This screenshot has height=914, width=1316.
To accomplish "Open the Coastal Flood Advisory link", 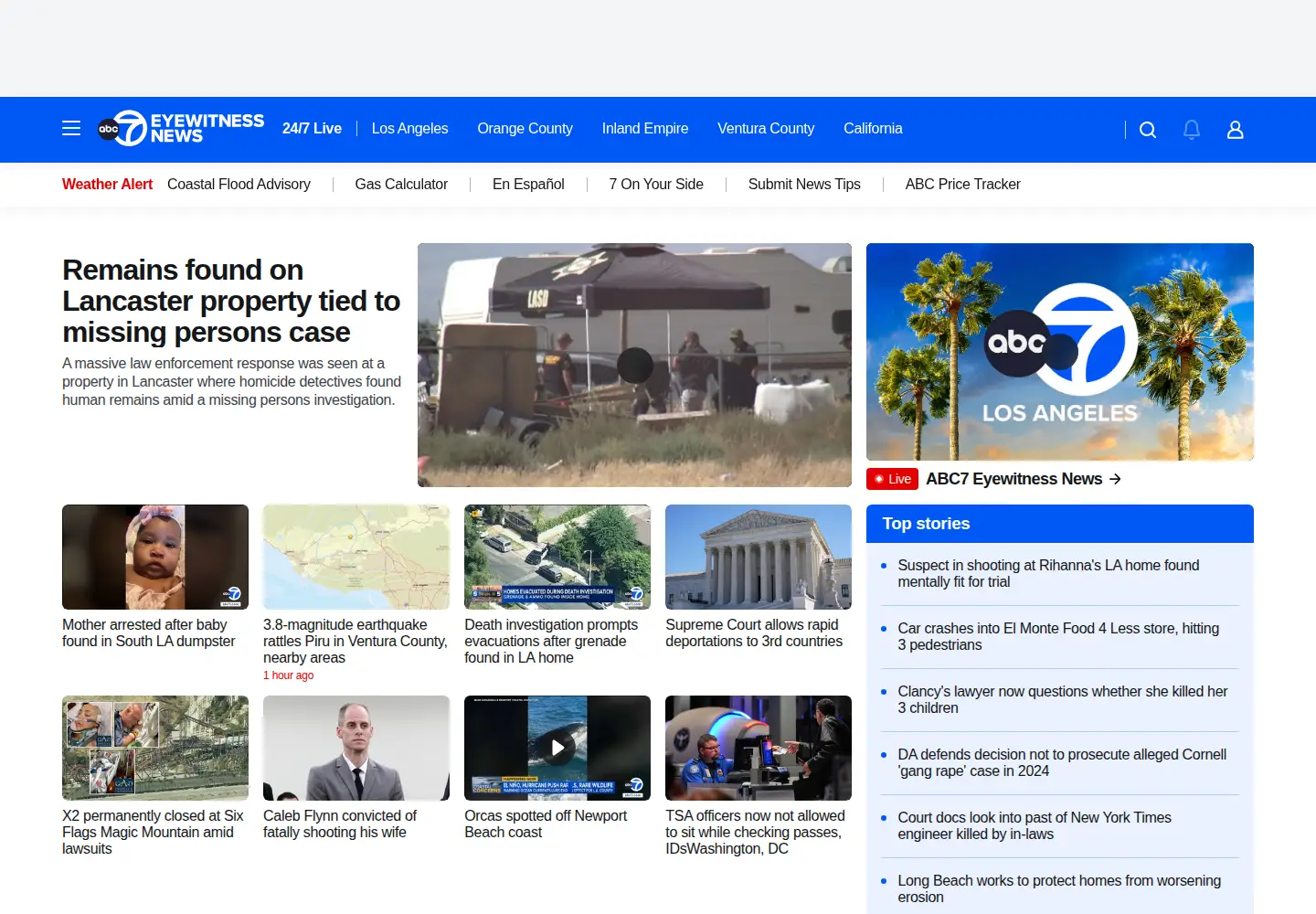I will 239,185.
